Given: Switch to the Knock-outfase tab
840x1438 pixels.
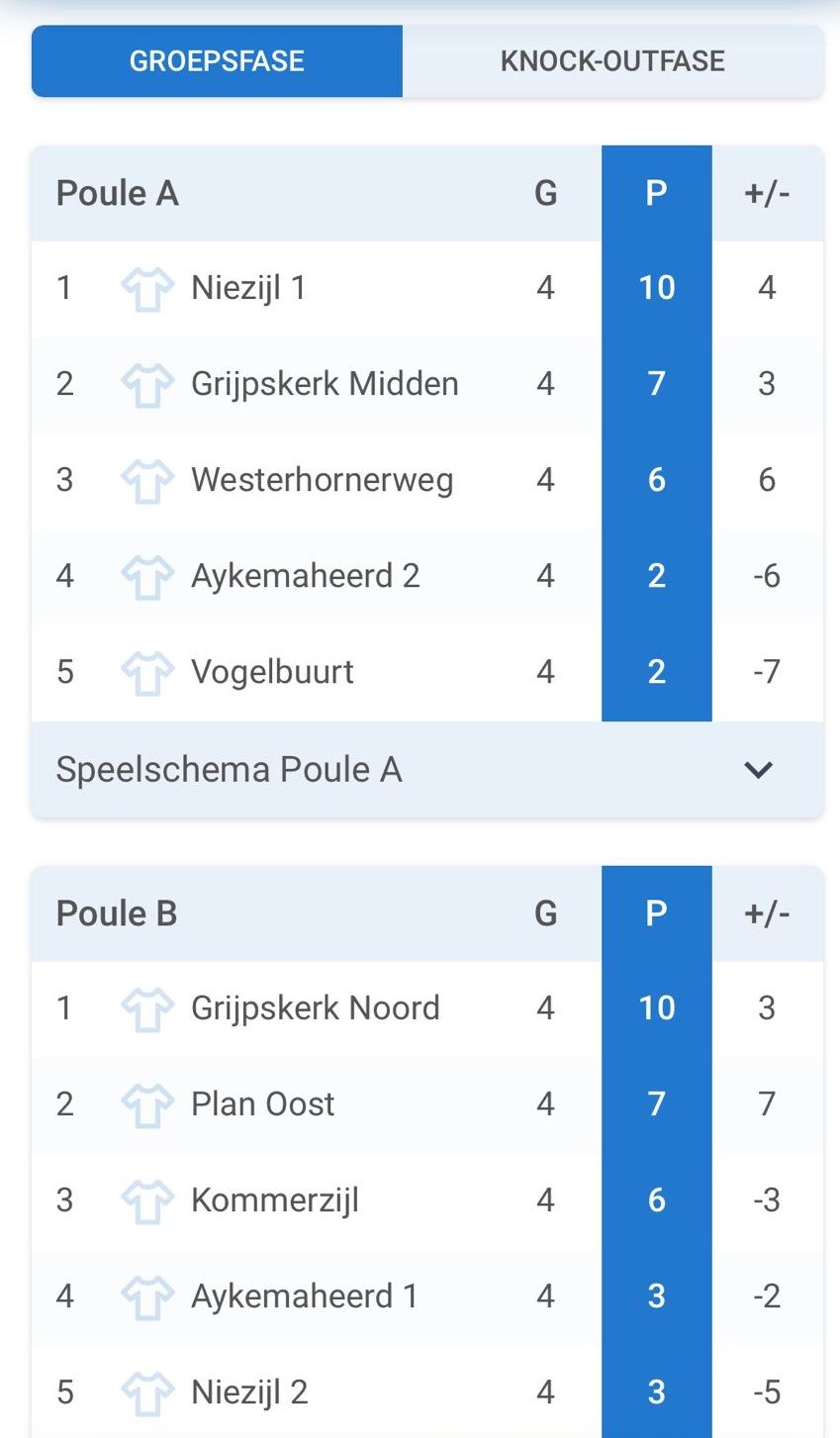Looking at the screenshot, I should coord(612,61).
